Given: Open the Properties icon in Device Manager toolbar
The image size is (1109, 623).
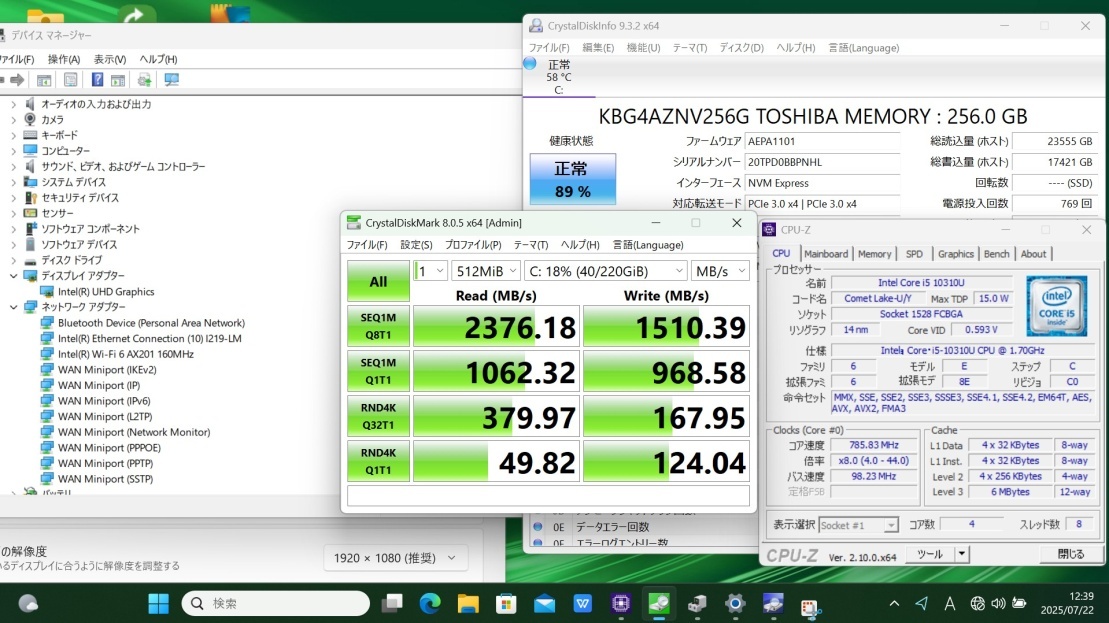Looking at the screenshot, I should (x=71, y=80).
